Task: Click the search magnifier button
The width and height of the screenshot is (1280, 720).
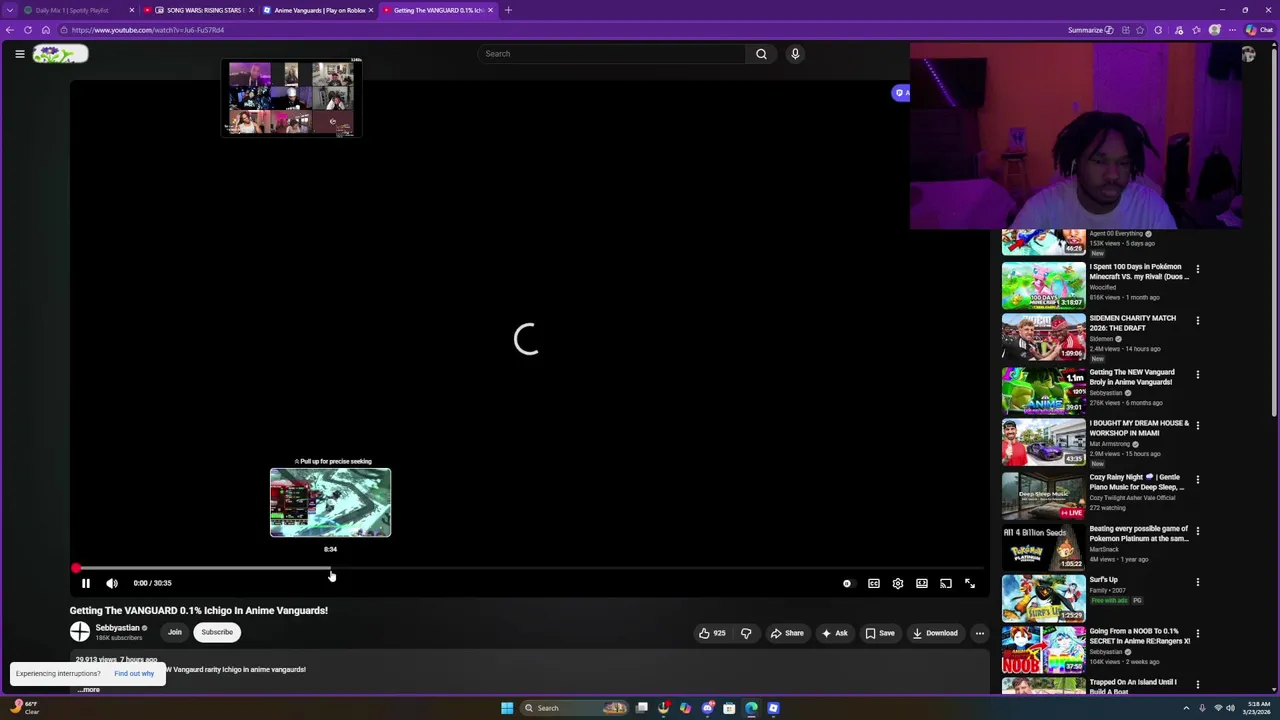Action: pyautogui.click(x=761, y=54)
